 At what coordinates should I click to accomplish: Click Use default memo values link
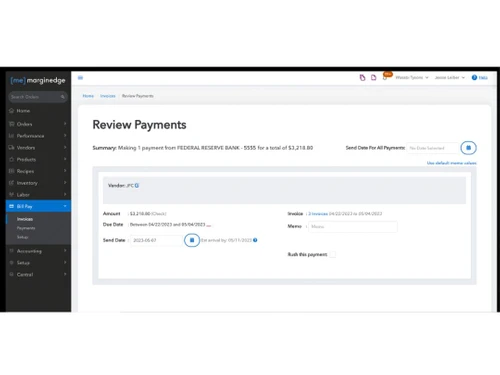pyautogui.click(x=452, y=163)
